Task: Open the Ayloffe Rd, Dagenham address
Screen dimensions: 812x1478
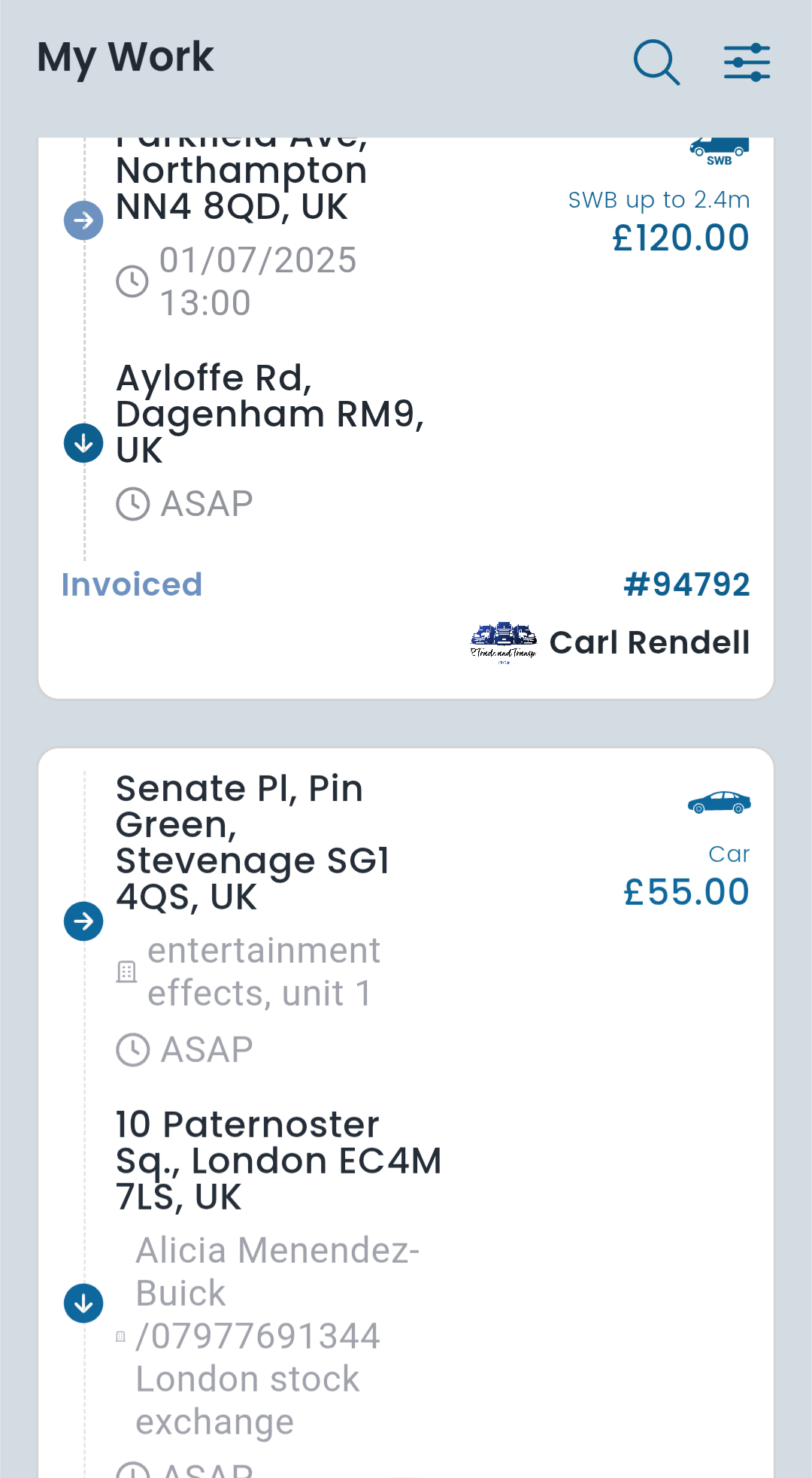Action: [269, 414]
